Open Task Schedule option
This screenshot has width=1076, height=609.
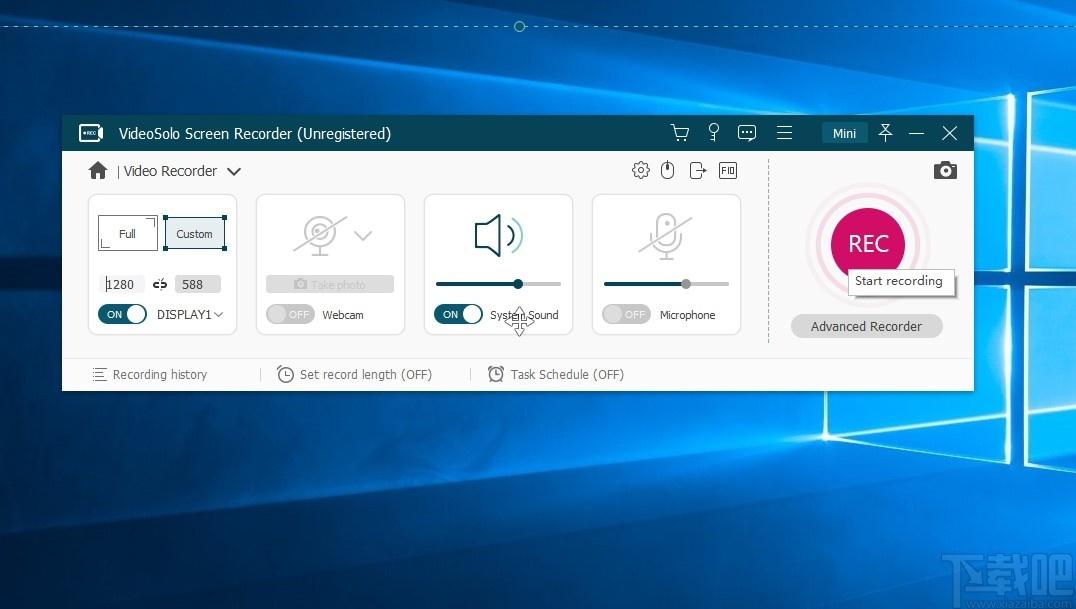[x=555, y=374]
